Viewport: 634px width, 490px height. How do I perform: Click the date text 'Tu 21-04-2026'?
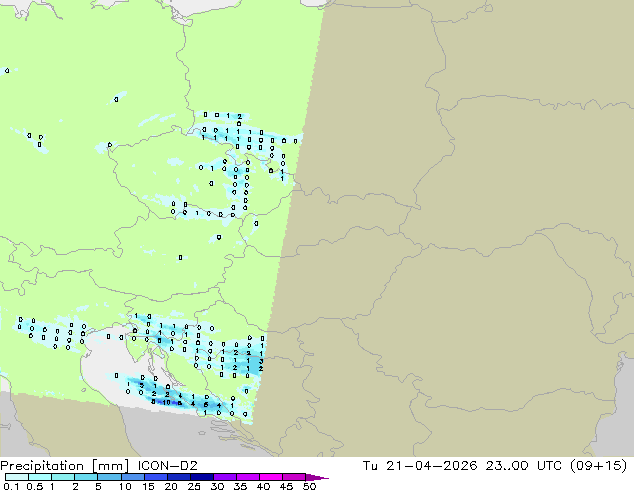pos(420,466)
